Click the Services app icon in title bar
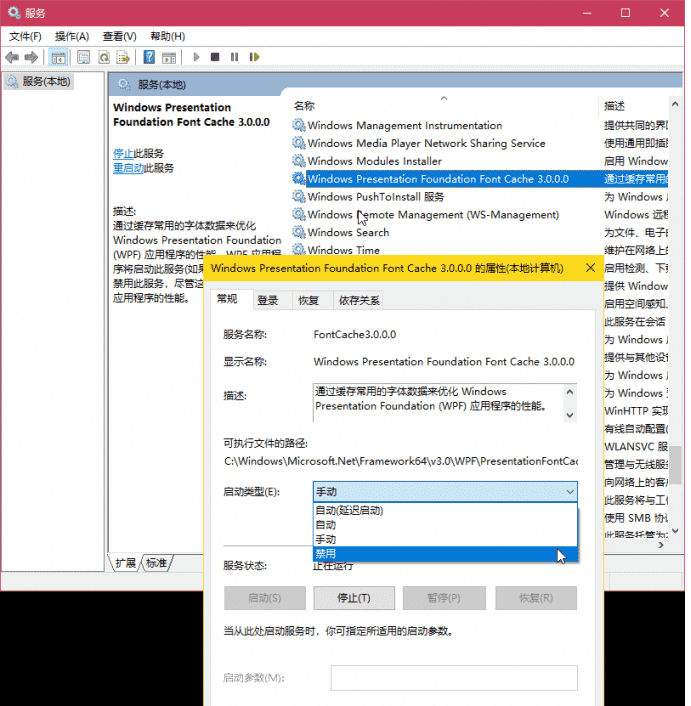The width and height of the screenshot is (691, 706). pyautogui.click(x=14, y=13)
